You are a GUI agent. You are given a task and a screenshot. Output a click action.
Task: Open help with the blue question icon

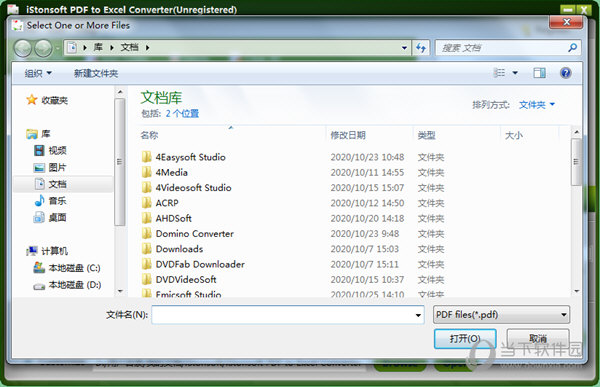click(566, 73)
